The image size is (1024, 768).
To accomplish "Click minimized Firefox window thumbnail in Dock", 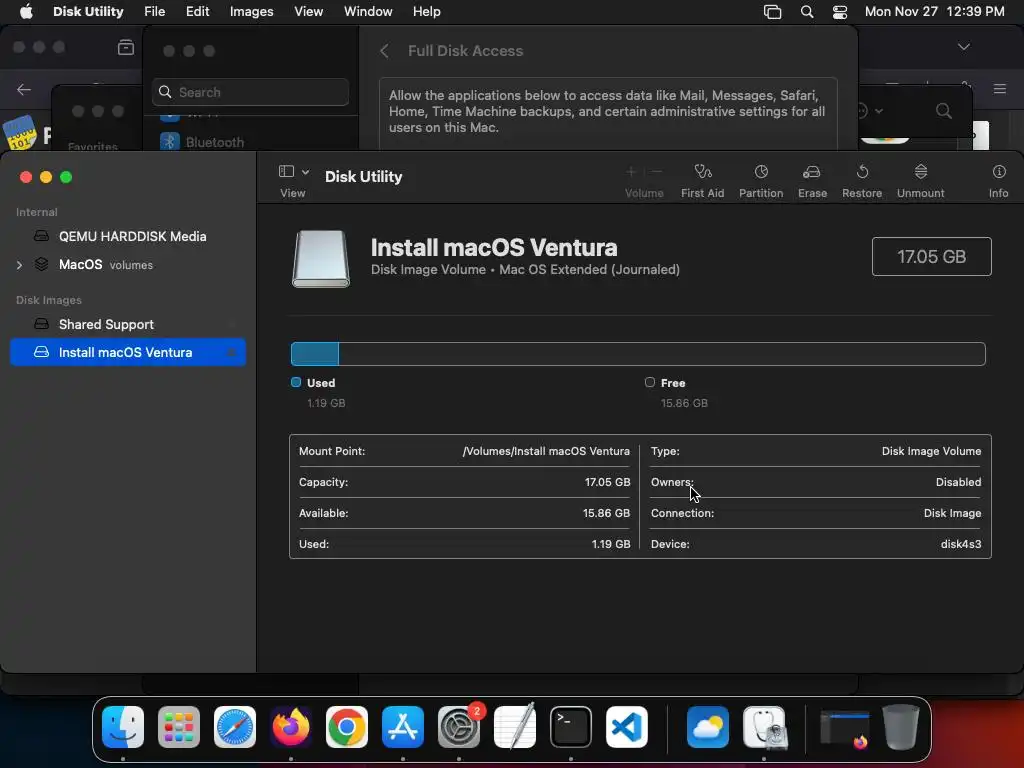I will 845,729.
